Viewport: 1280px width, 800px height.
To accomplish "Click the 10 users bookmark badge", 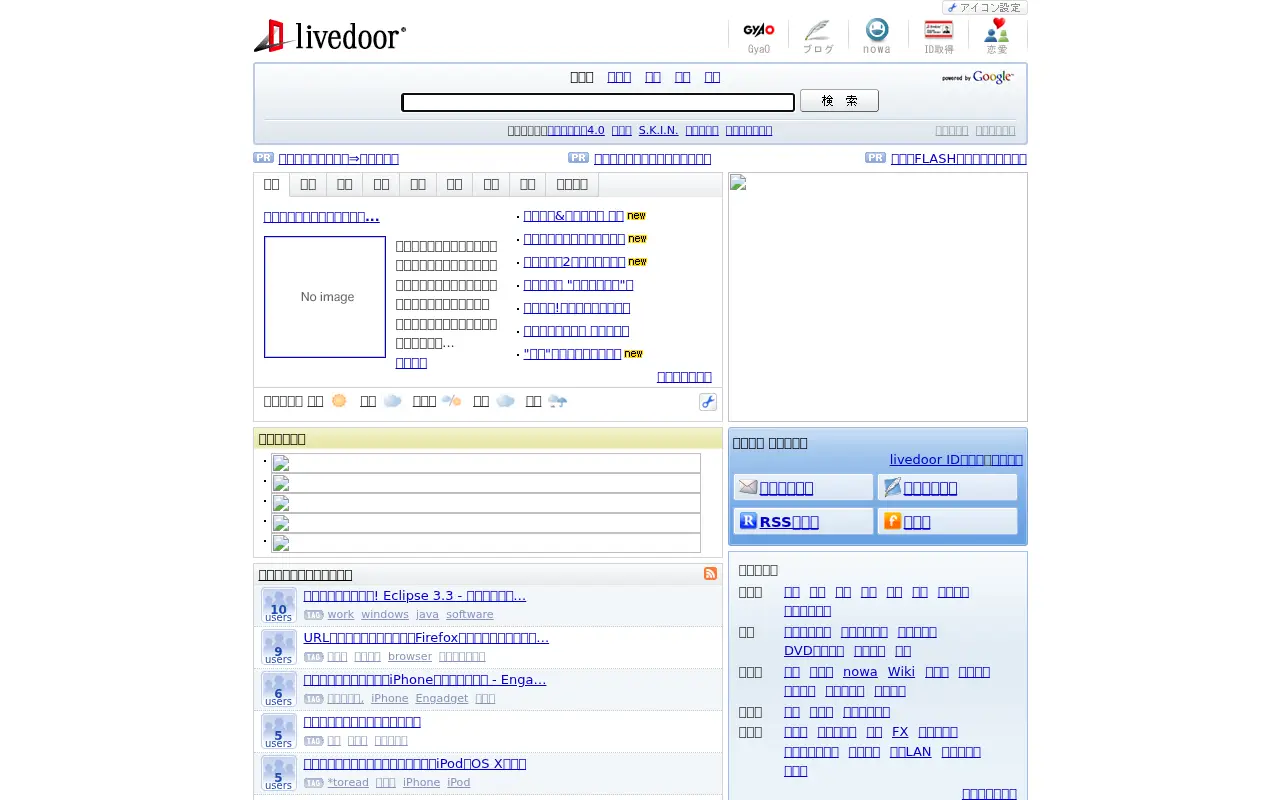I will [x=279, y=606].
